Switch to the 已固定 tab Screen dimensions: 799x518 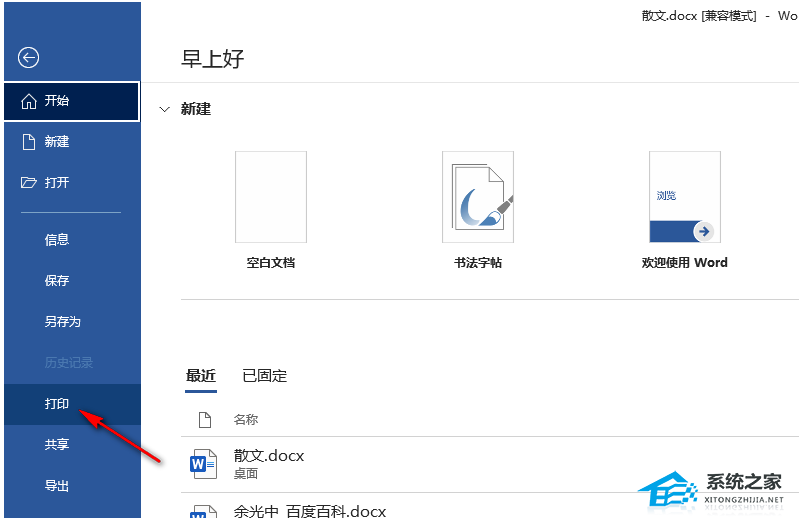(x=264, y=376)
